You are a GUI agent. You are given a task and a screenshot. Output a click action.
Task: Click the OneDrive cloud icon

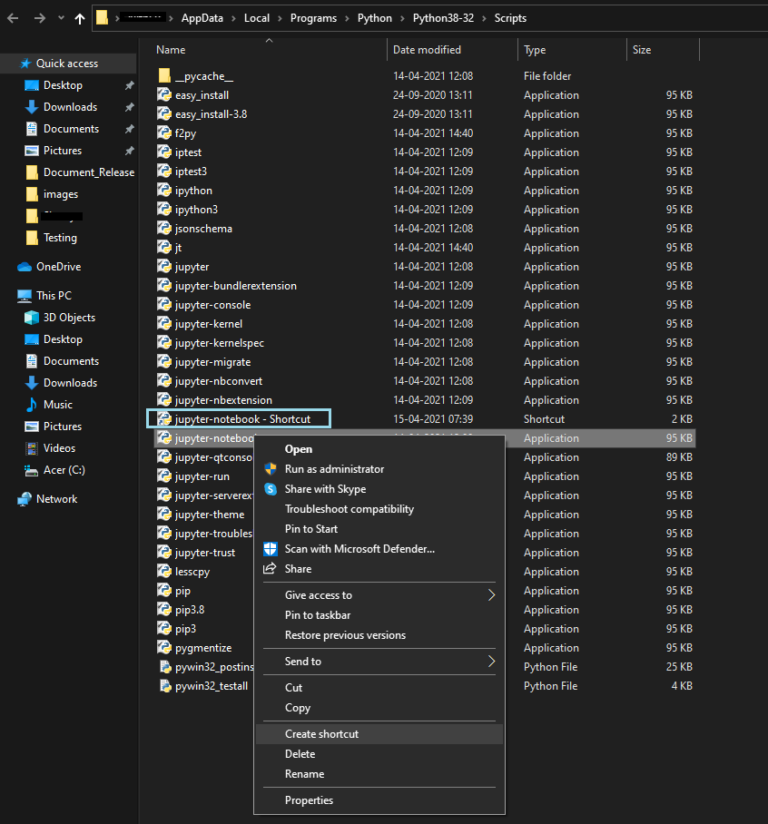pyautogui.click(x=25, y=267)
